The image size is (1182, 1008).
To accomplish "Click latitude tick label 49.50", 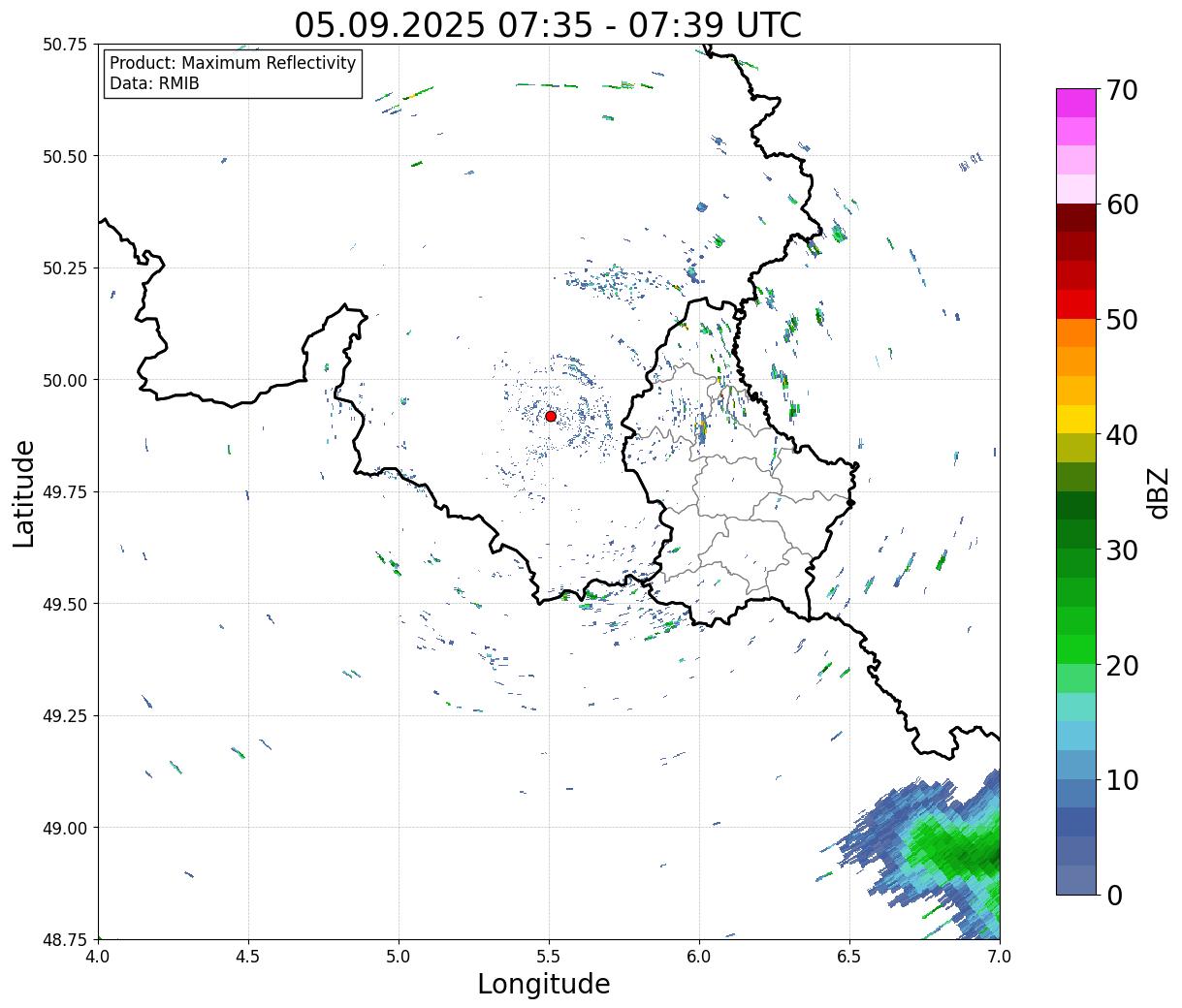I will pyautogui.click(x=65, y=604).
